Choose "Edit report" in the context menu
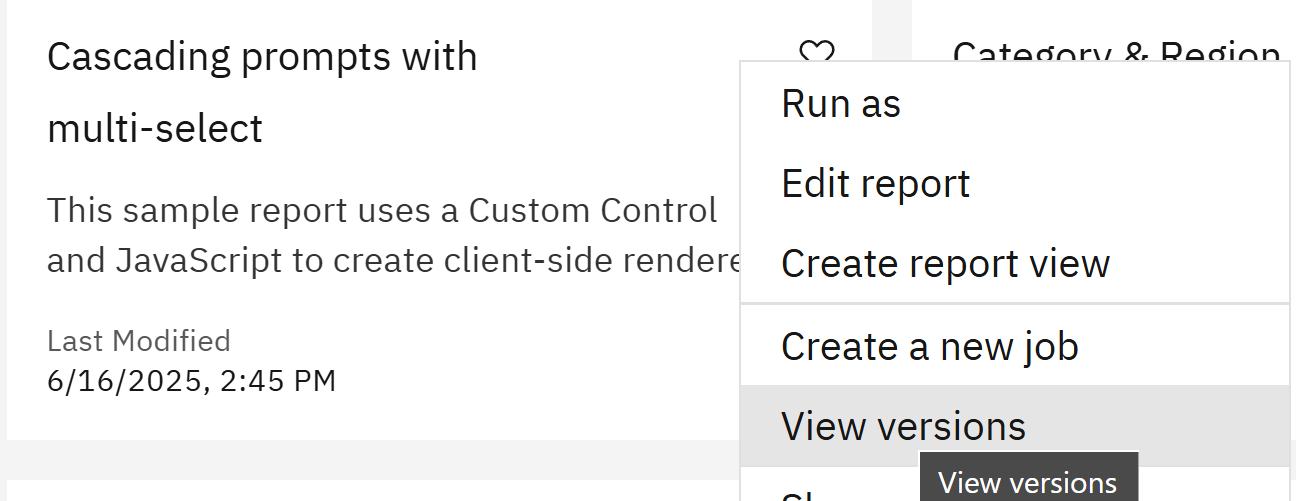1296x501 pixels. click(x=875, y=183)
